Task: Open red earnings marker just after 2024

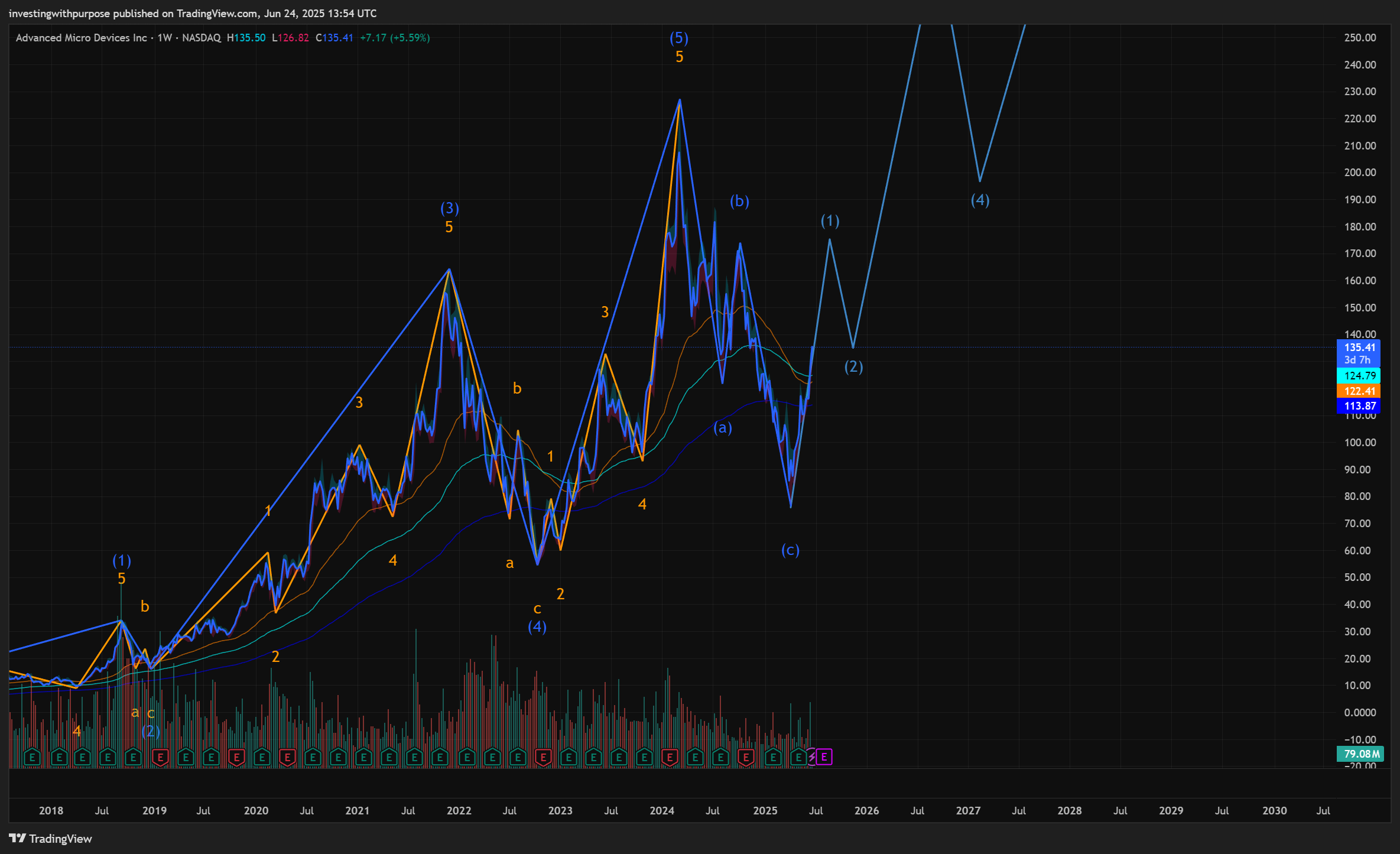Action: coord(670,756)
